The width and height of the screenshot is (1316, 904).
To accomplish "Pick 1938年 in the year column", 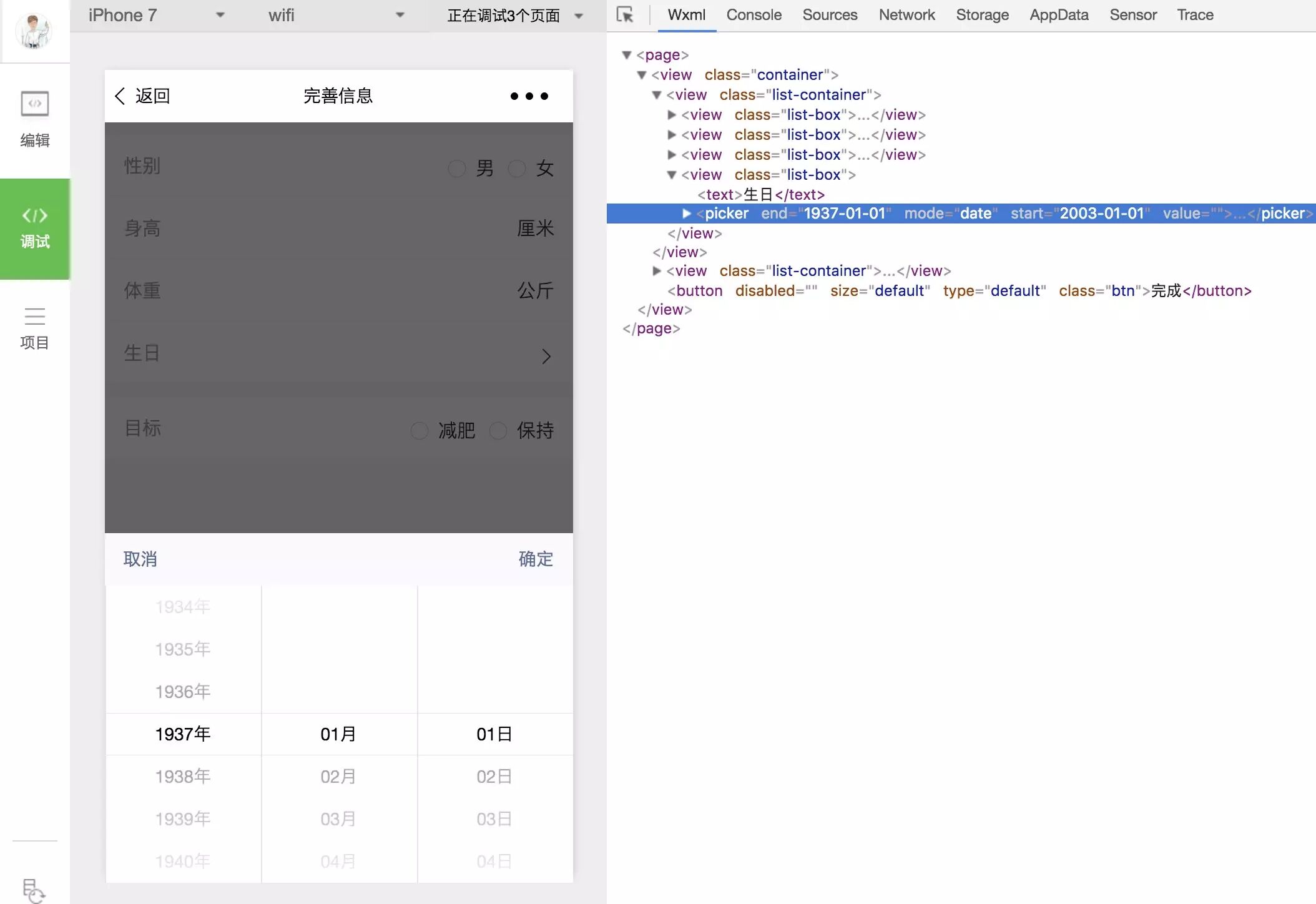I will (183, 777).
